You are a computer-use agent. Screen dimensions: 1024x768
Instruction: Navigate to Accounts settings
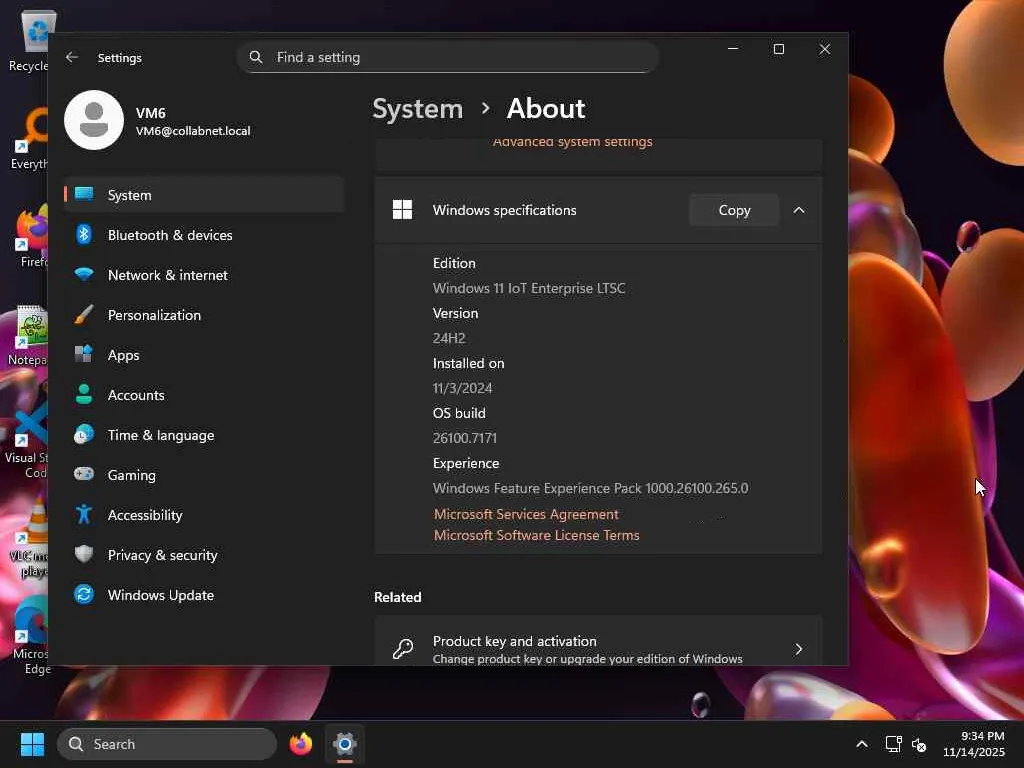204,395
